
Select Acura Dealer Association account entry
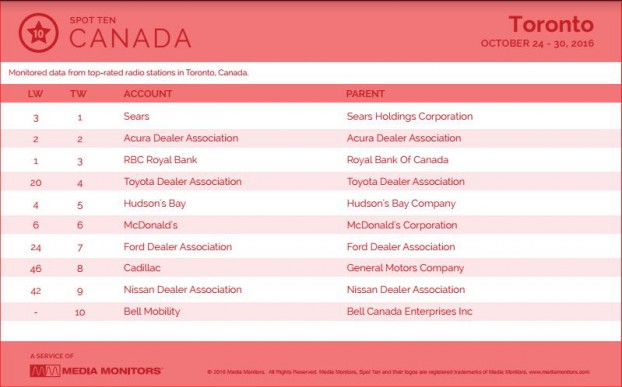[x=181, y=138]
